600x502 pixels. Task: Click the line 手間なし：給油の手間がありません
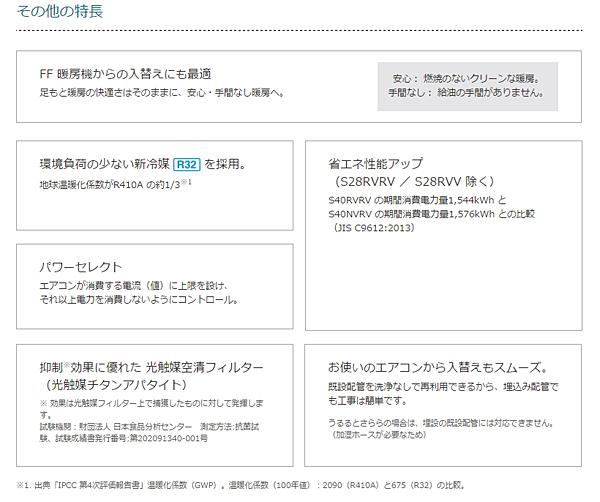pos(466,92)
